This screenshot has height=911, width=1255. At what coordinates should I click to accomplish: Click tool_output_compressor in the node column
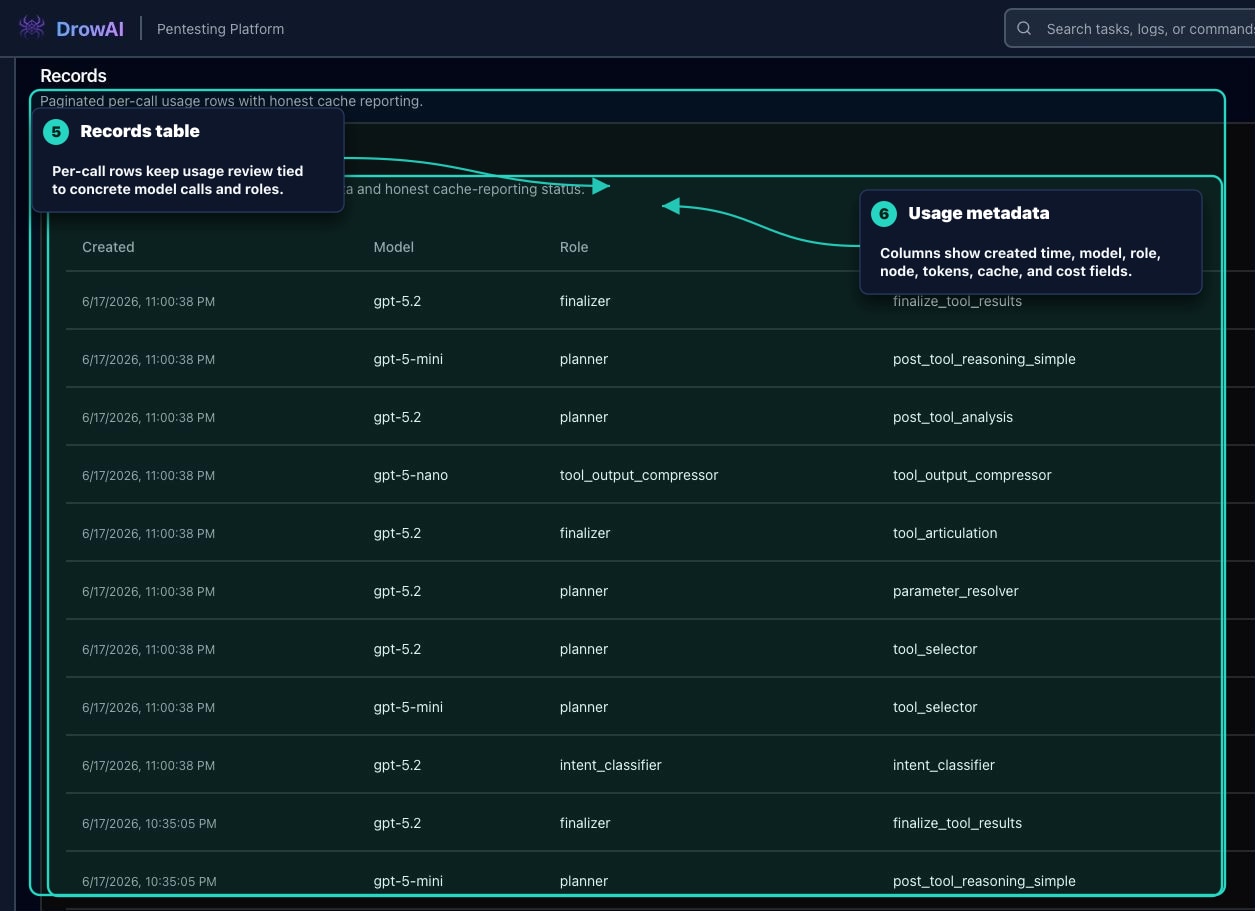click(972, 475)
